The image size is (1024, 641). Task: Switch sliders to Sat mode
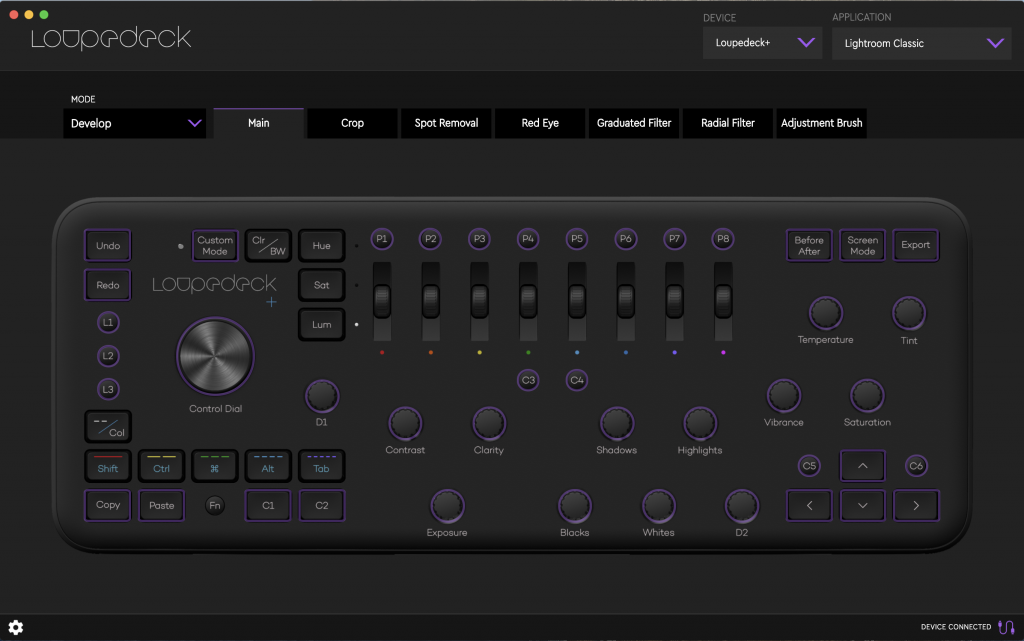coord(321,285)
